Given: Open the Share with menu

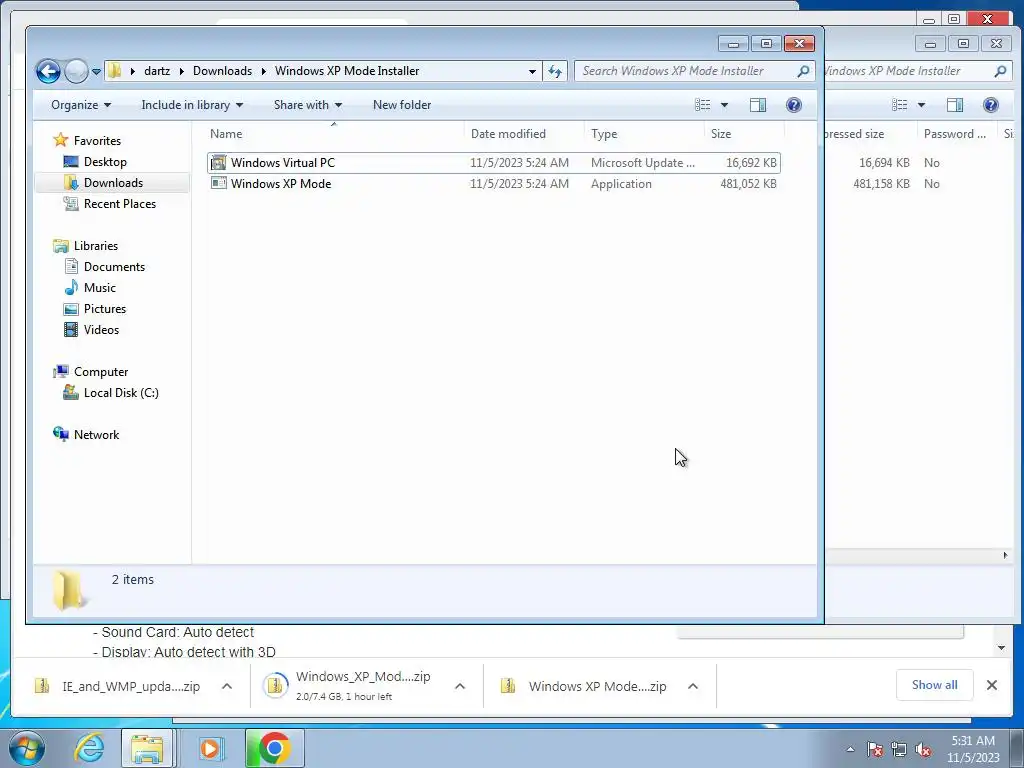Looking at the screenshot, I should pos(308,104).
